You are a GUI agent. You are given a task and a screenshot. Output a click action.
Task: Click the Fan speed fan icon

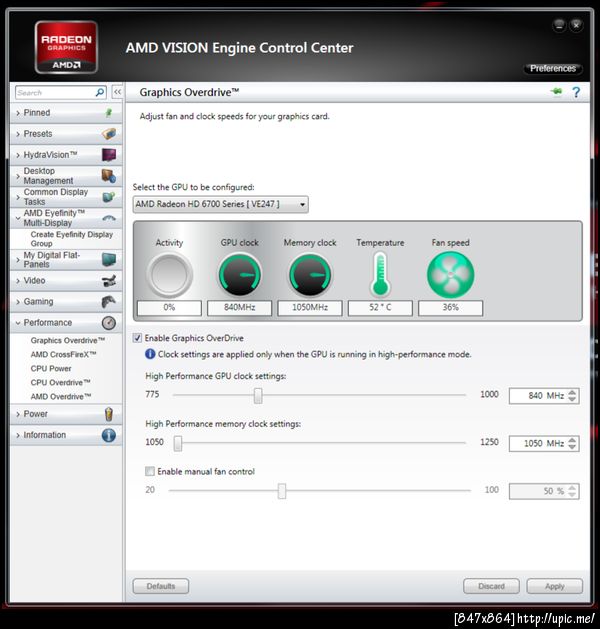point(450,275)
